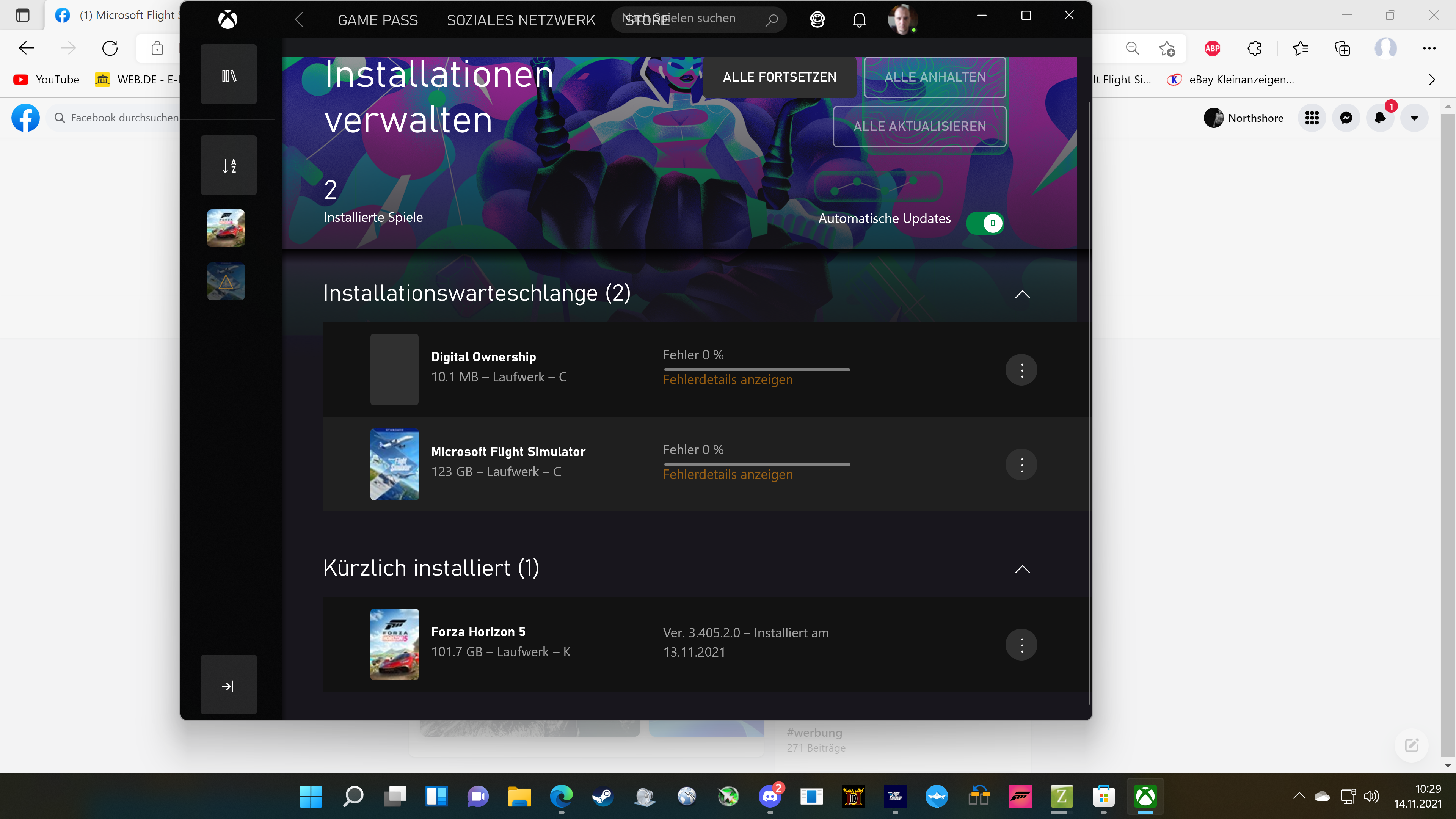Open more options for Digital Ownership
This screenshot has height=819, width=1456.
tap(1021, 370)
